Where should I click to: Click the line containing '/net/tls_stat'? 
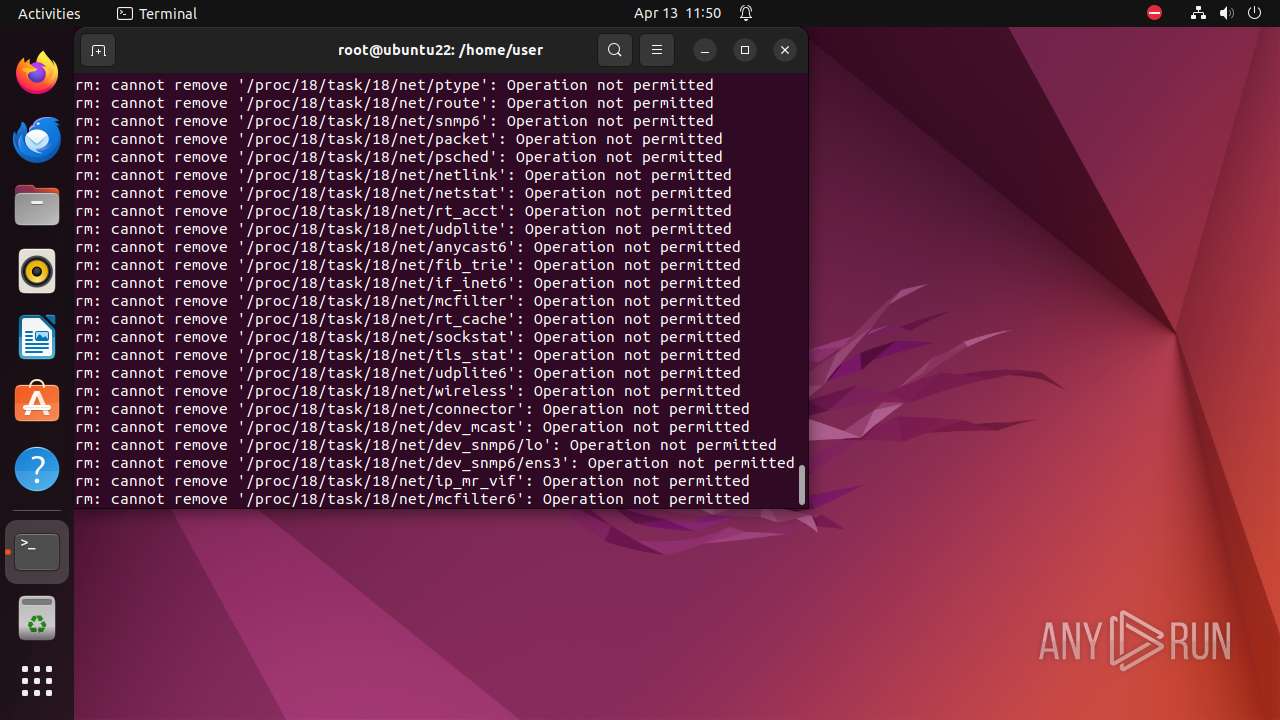click(x=408, y=355)
